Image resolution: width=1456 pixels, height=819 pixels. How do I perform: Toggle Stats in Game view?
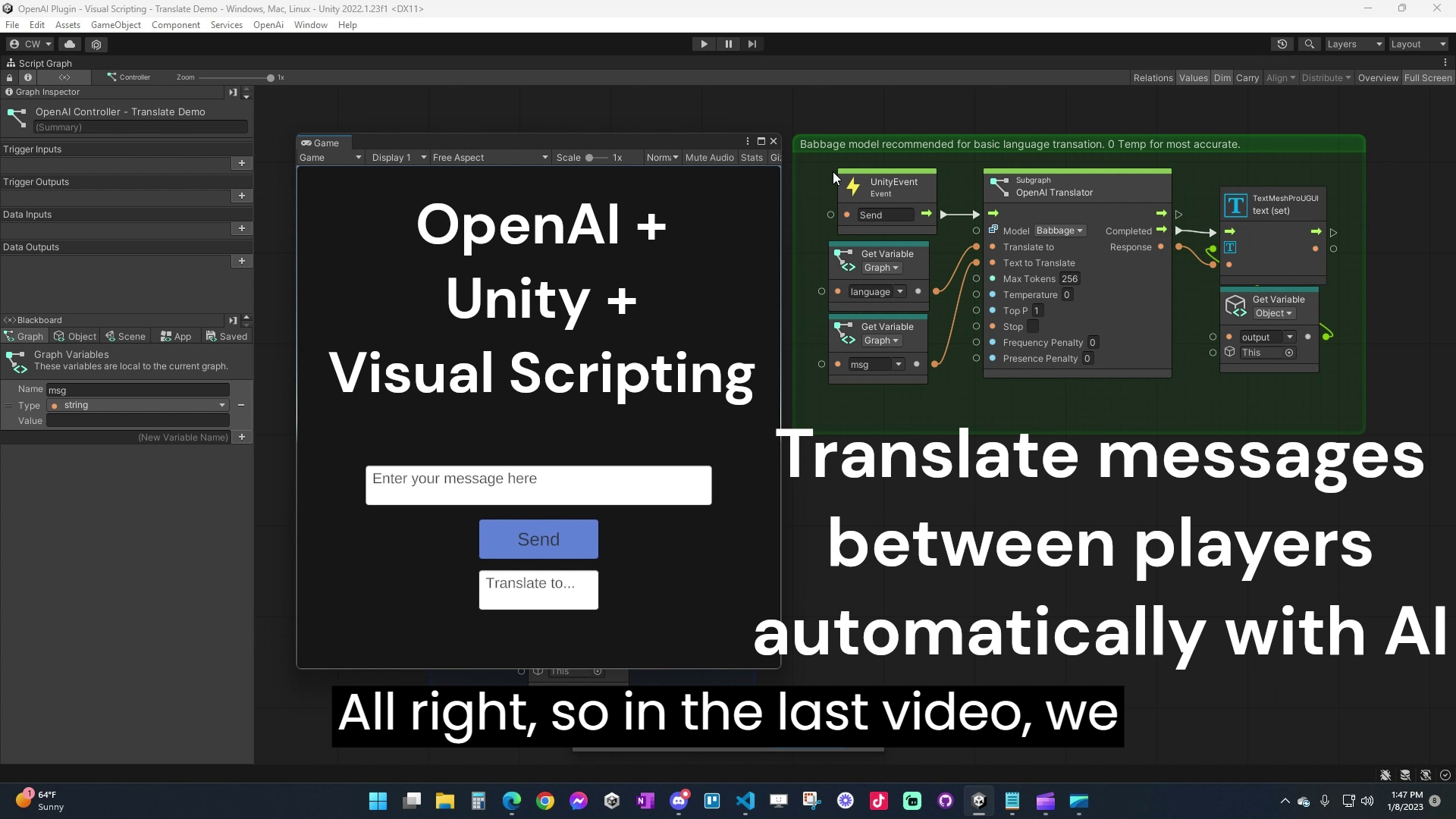coord(752,158)
